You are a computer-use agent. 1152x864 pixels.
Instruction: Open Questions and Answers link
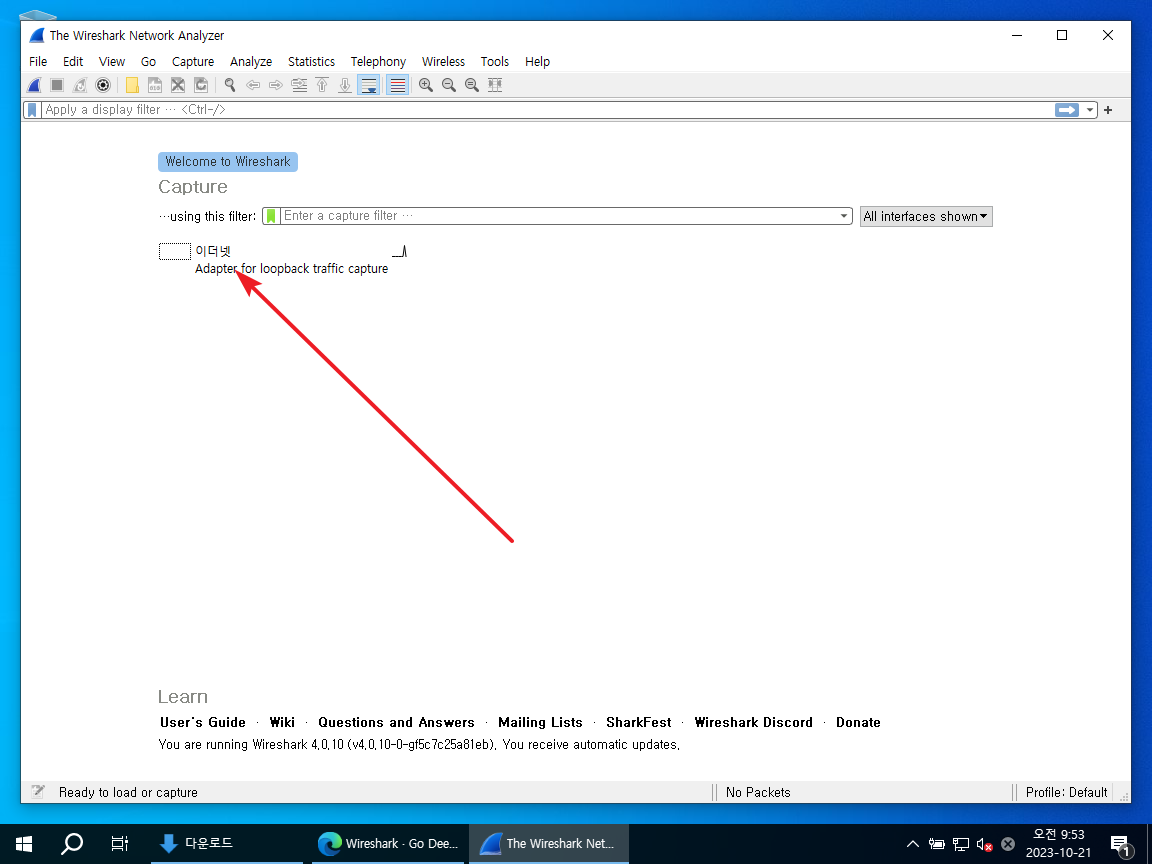pos(396,722)
